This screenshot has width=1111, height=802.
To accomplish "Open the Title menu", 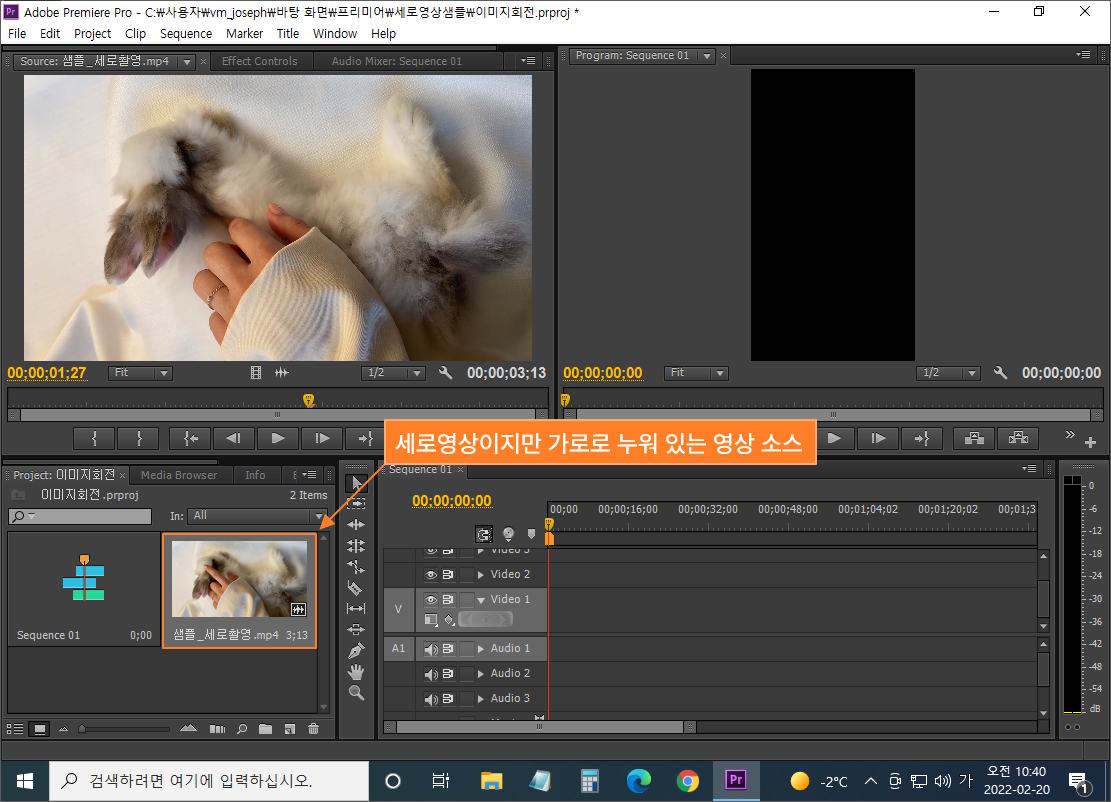I will point(288,33).
